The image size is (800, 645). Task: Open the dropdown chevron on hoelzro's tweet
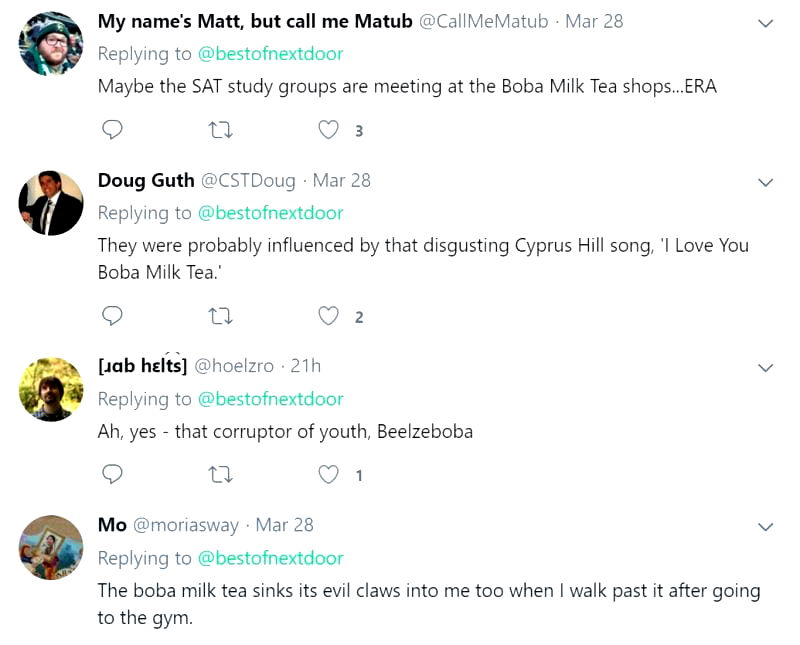click(765, 368)
